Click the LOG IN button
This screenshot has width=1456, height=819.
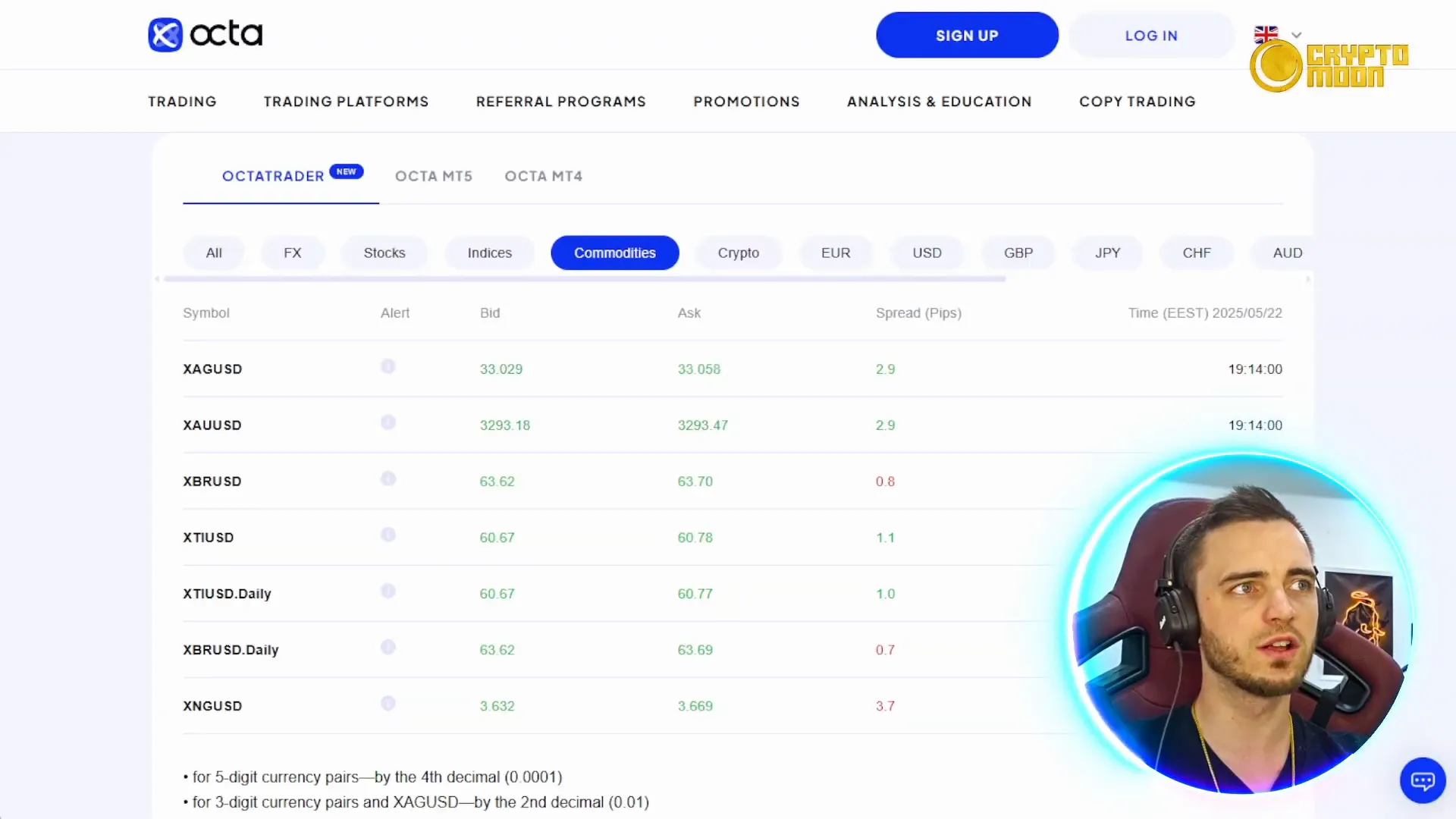pos(1151,35)
